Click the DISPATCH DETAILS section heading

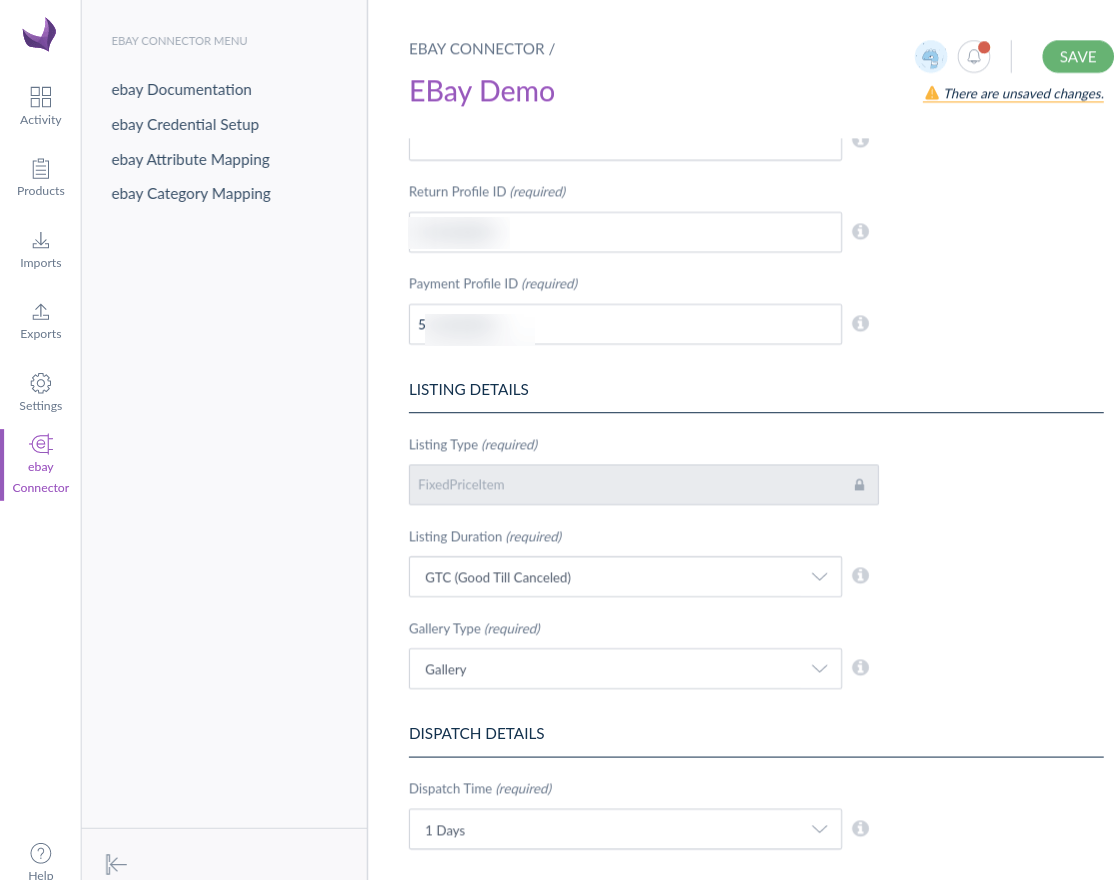coord(476,734)
